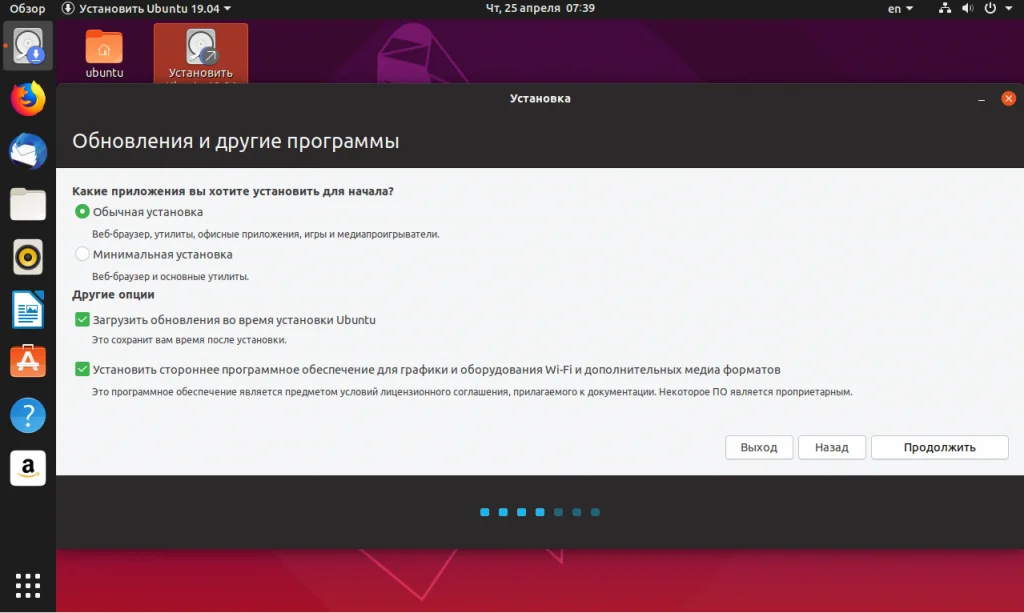Open the Amazon launcher in the dock
Image resolution: width=1024 pixels, height=613 pixels.
[x=27, y=468]
